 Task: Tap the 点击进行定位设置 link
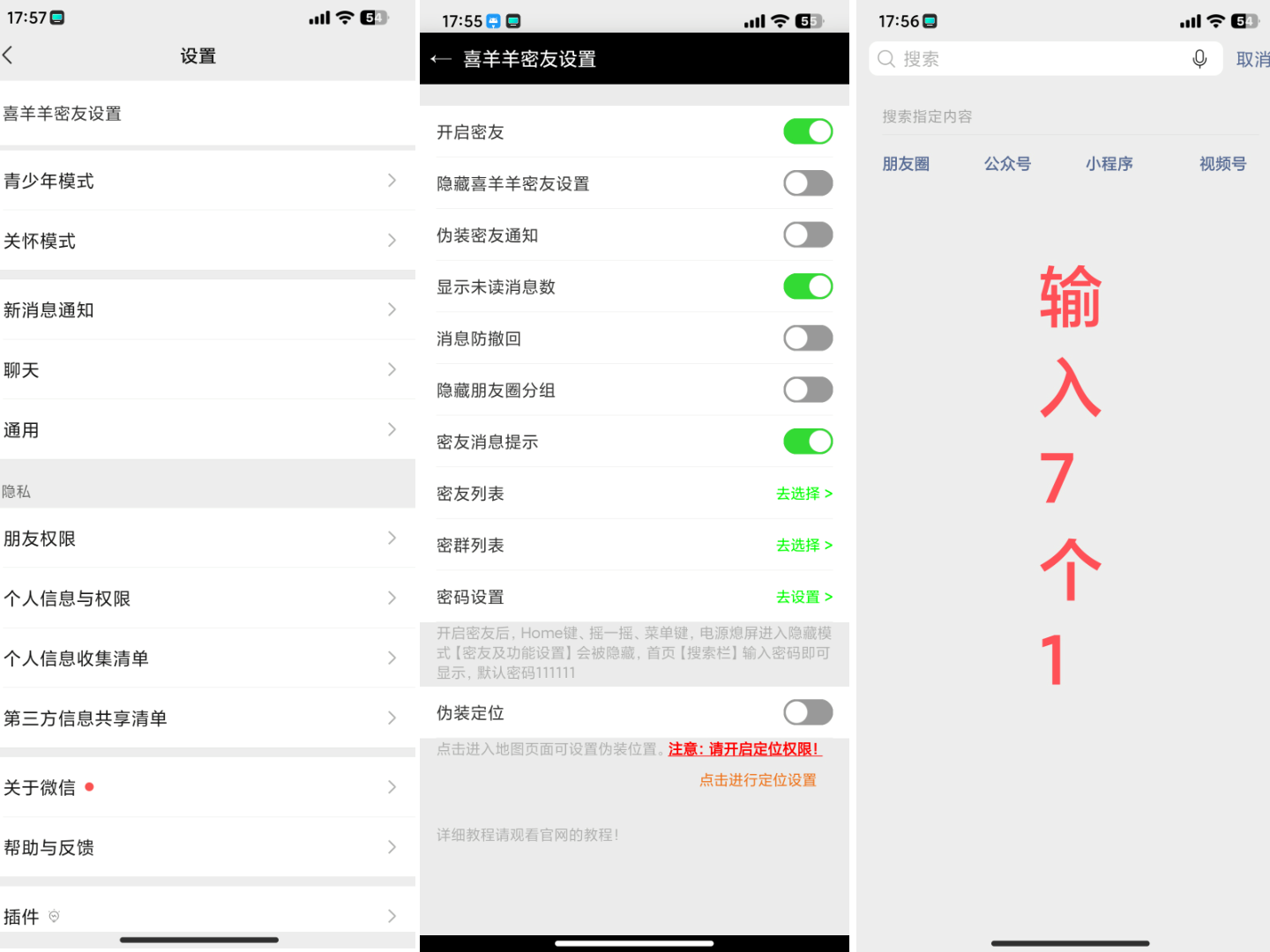pos(758,780)
